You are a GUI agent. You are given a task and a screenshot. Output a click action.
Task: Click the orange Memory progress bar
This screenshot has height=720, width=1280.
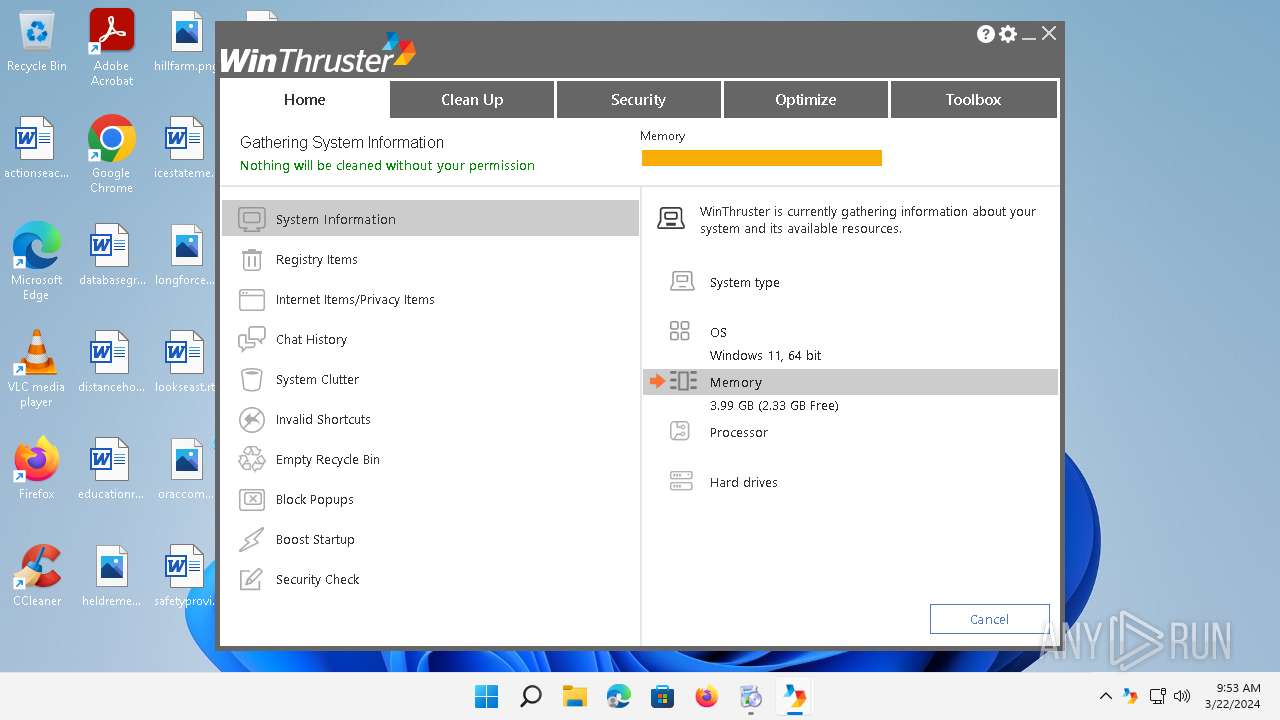[x=761, y=158]
